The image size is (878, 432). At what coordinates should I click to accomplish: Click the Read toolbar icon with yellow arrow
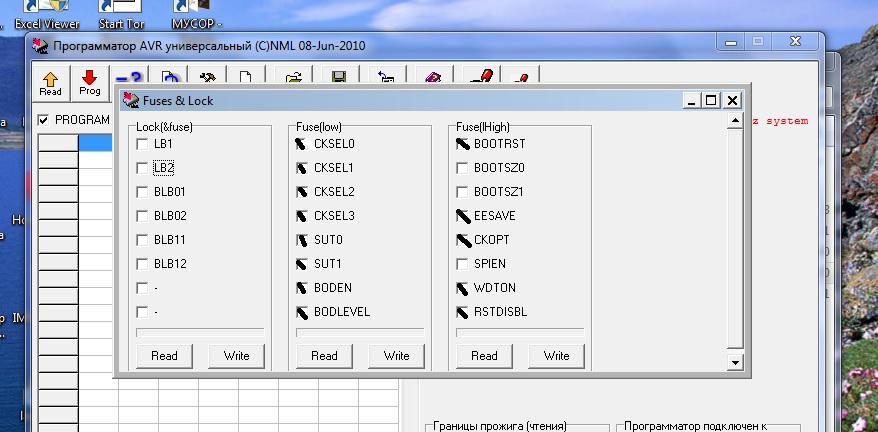point(50,82)
